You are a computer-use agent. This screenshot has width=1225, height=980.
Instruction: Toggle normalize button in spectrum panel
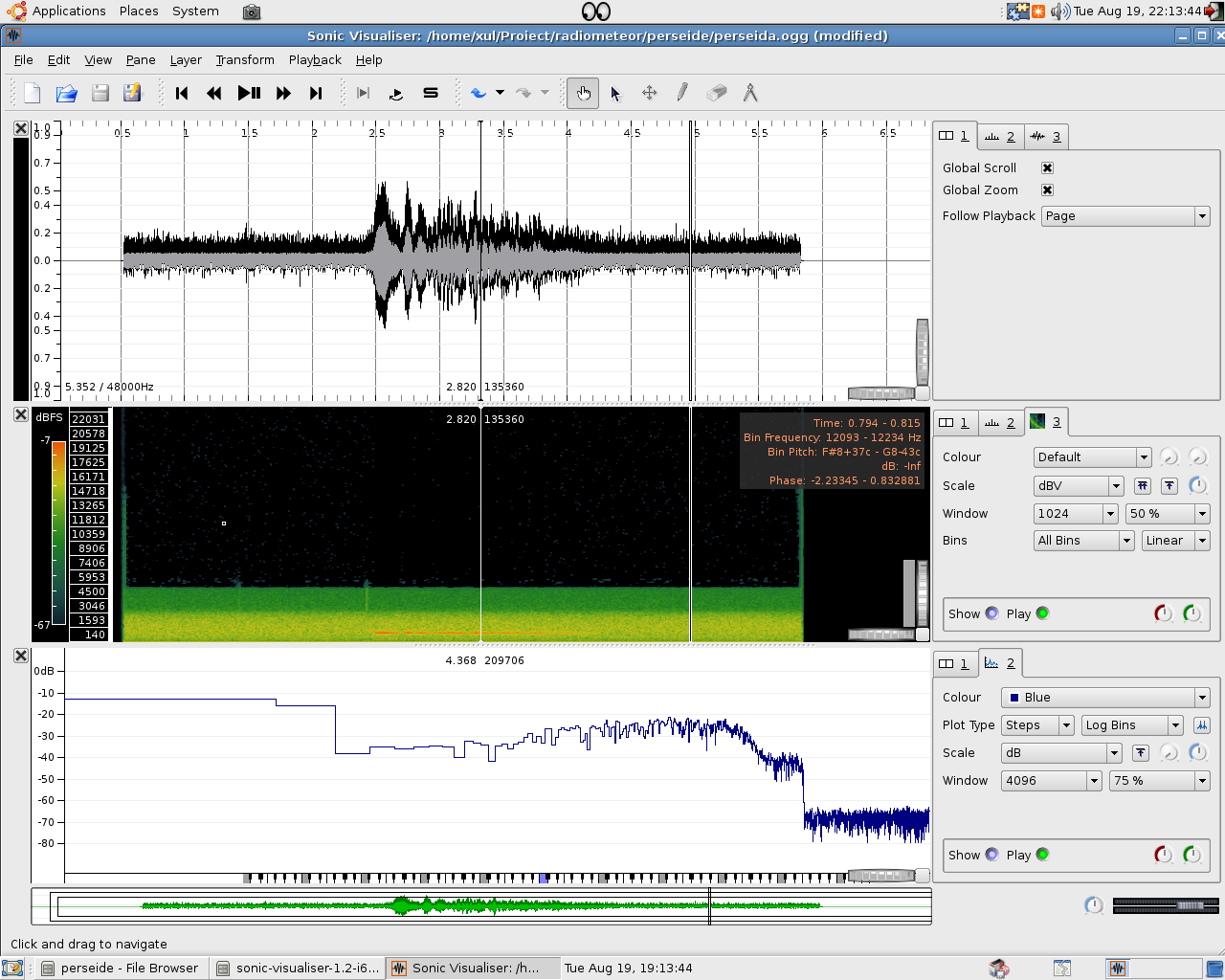pyautogui.click(x=1141, y=753)
